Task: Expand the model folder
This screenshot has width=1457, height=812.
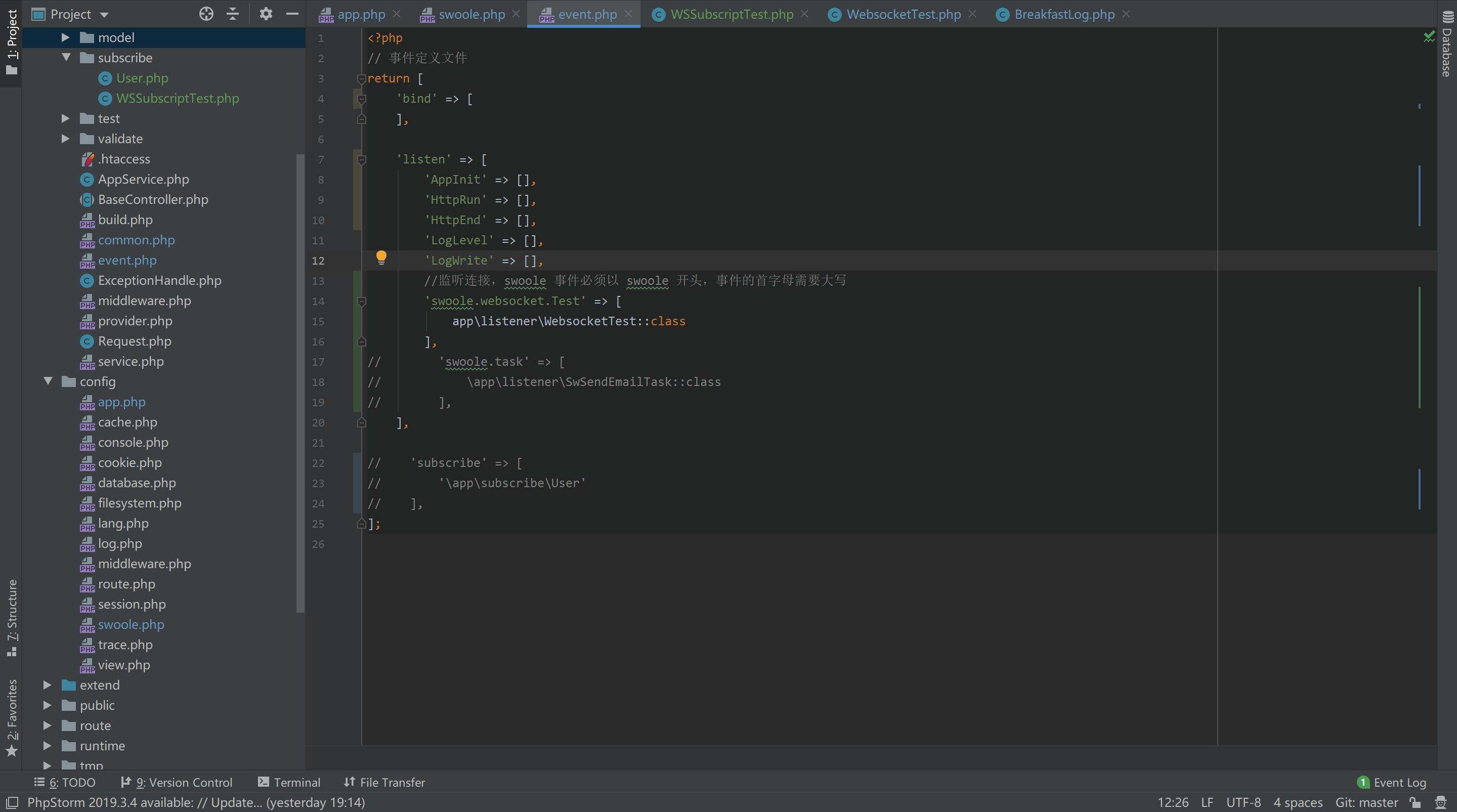Action: point(66,37)
